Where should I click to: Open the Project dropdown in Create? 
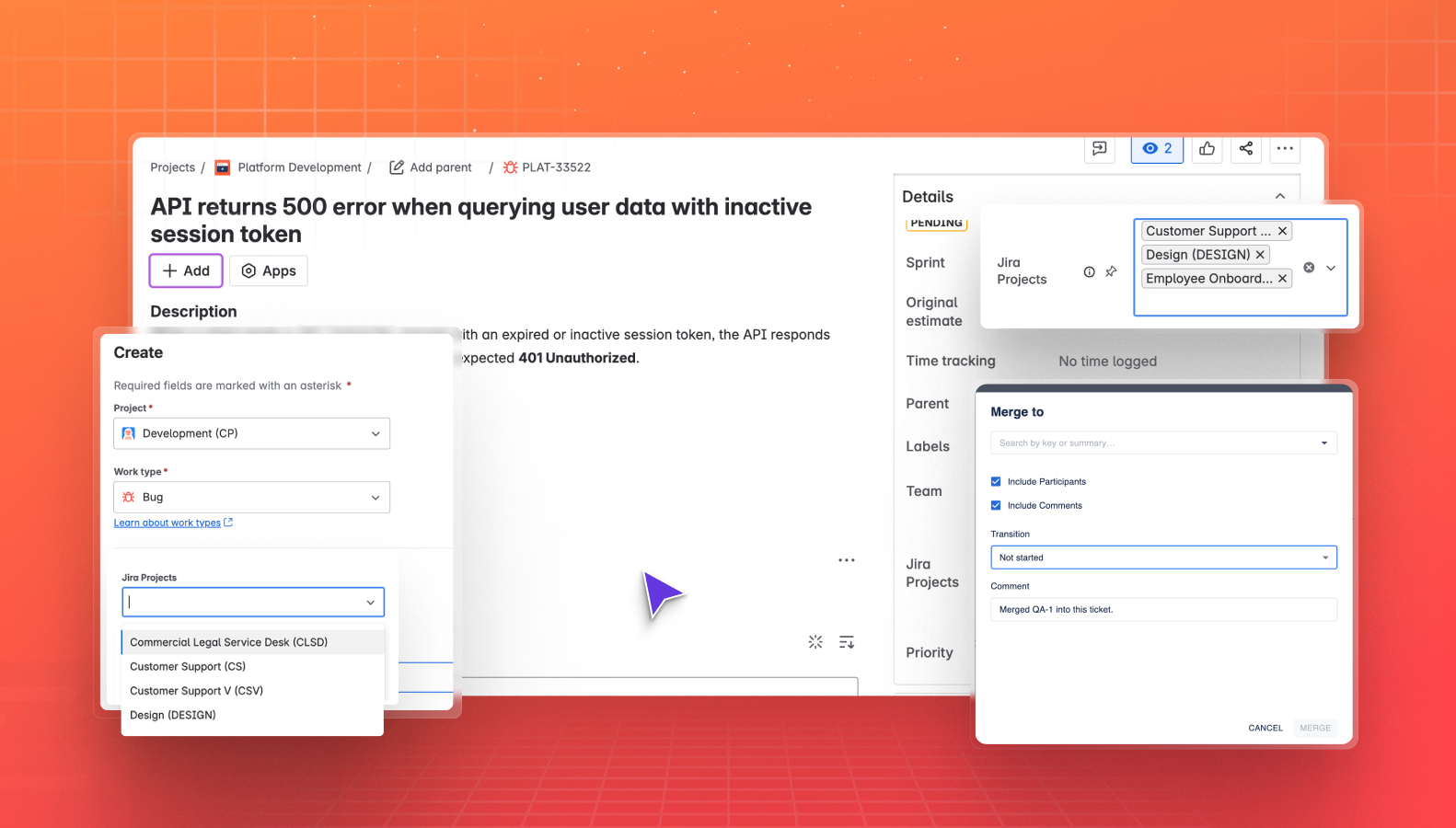pyautogui.click(x=251, y=433)
